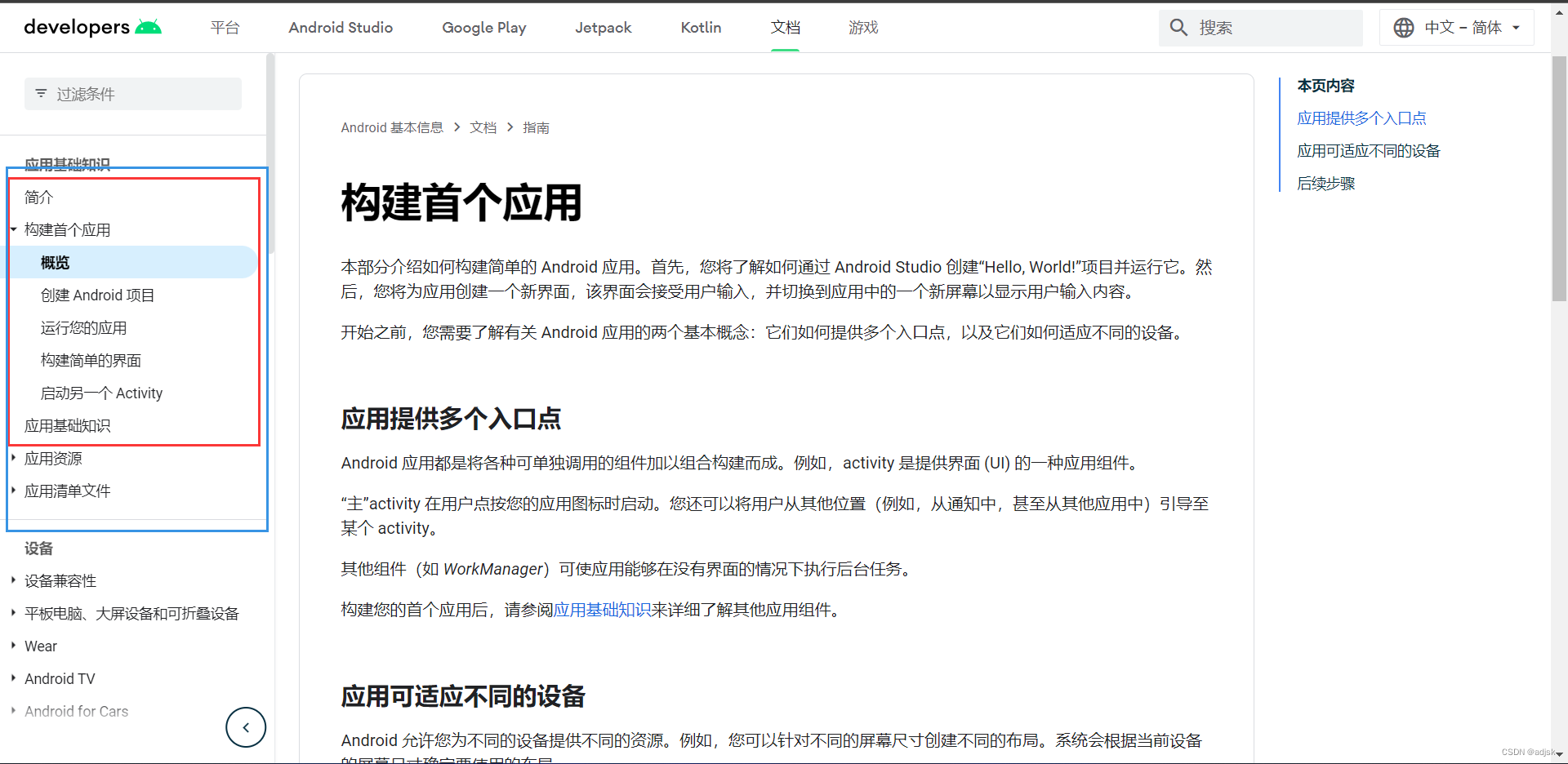1568x764 pixels.
Task: Follow the inline 应用基础知识 hyperlink
Action: (x=603, y=610)
